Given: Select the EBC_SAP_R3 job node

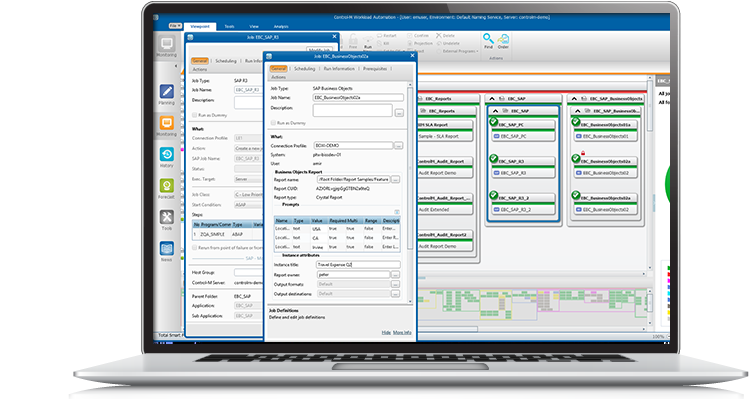Looking at the screenshot, I should coord(524,167).
